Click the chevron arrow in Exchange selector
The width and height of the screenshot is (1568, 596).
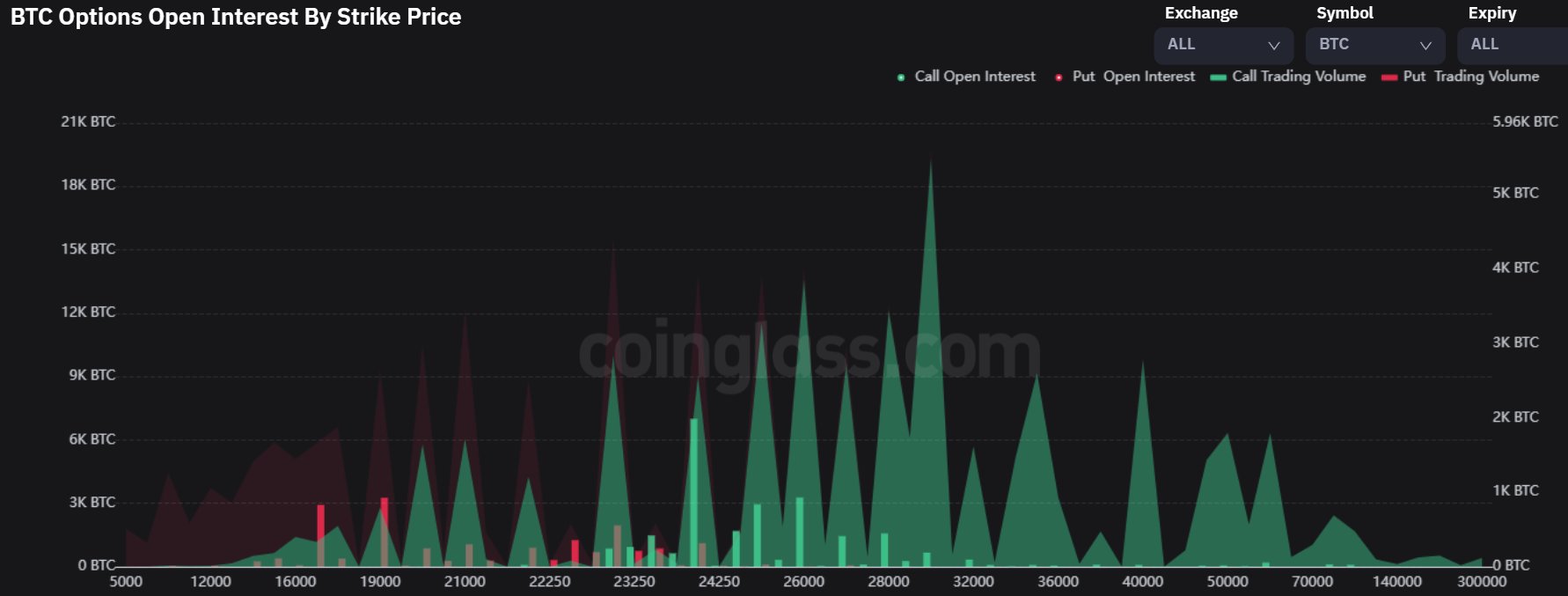[x=1273, y=45]
